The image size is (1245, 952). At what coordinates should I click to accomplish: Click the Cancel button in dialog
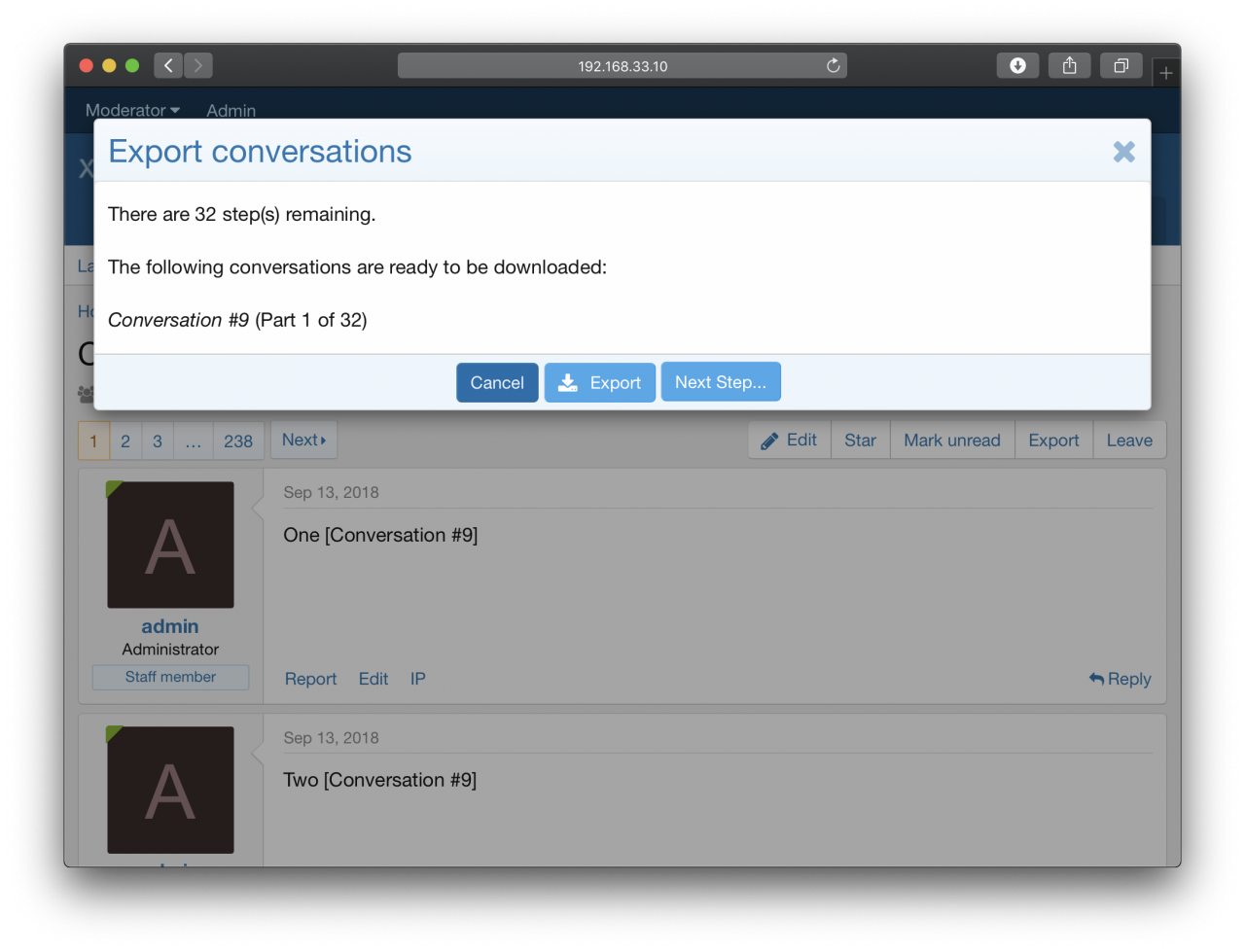coord(497,383)
